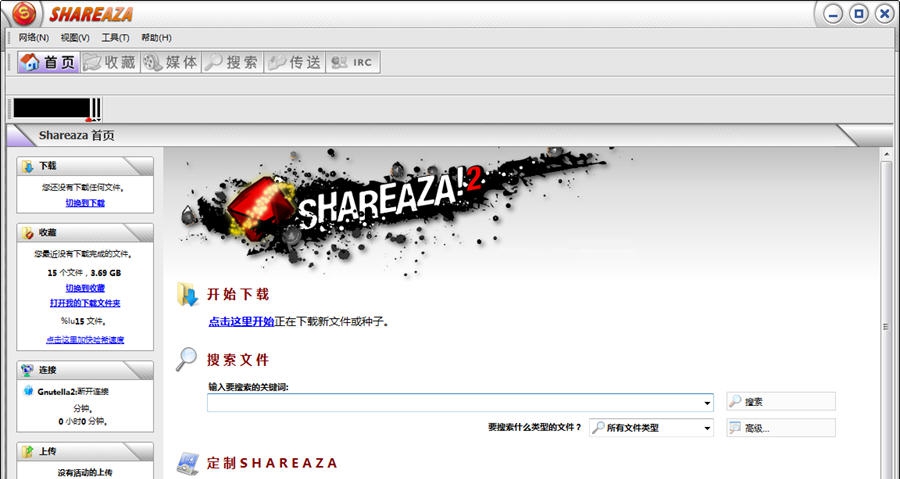Switch to the 收藏 library tab
Image resolution: width=900 pixels, height=479 pixels.
click(x=109, y=63)
